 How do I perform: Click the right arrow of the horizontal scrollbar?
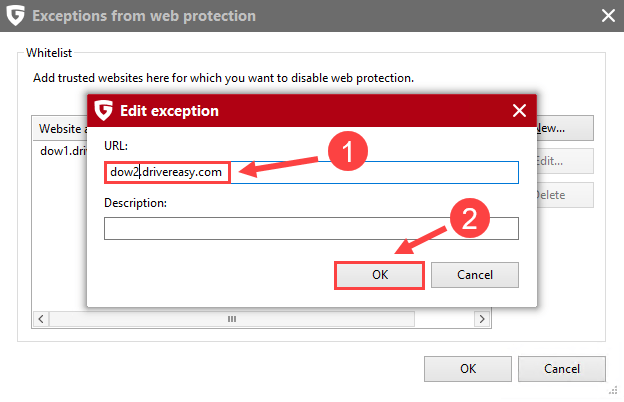click(x=481, y=318)
